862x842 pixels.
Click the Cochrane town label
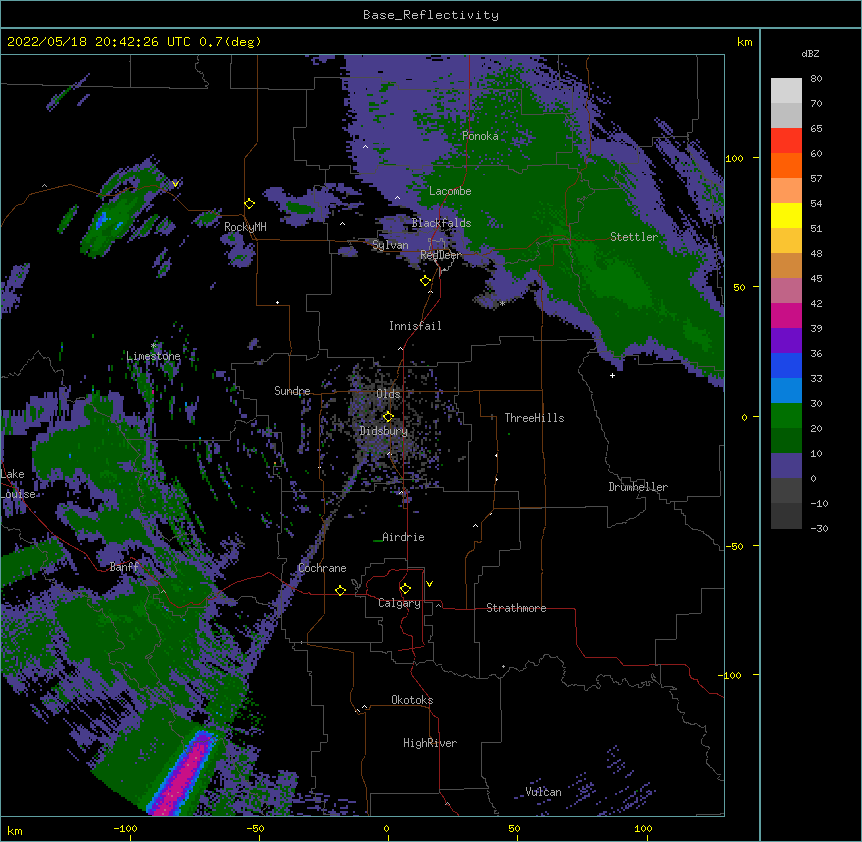[x=322, y=568]
